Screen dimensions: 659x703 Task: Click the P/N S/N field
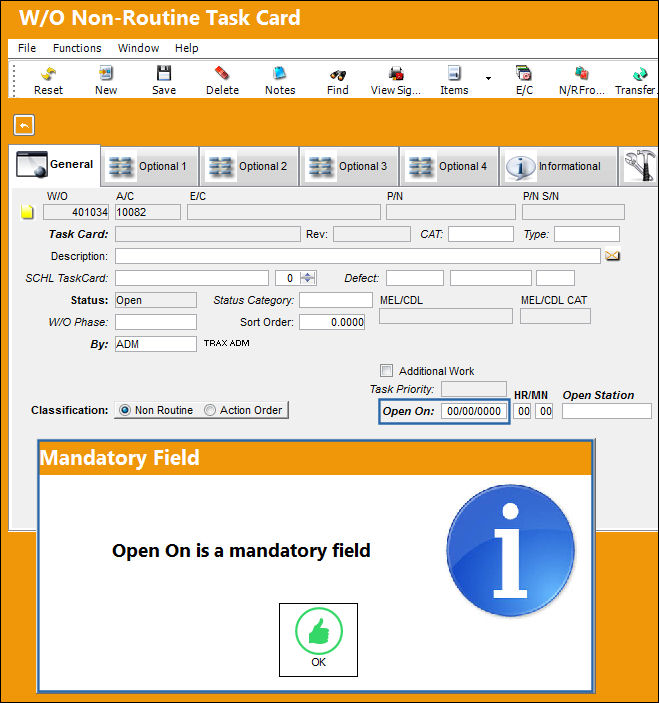[x=573, y=212]
